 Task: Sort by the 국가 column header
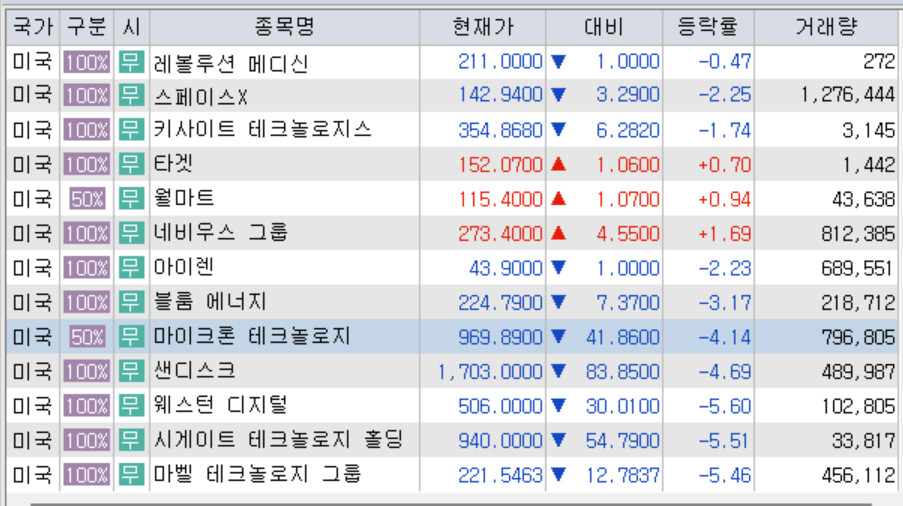(33, 27)
